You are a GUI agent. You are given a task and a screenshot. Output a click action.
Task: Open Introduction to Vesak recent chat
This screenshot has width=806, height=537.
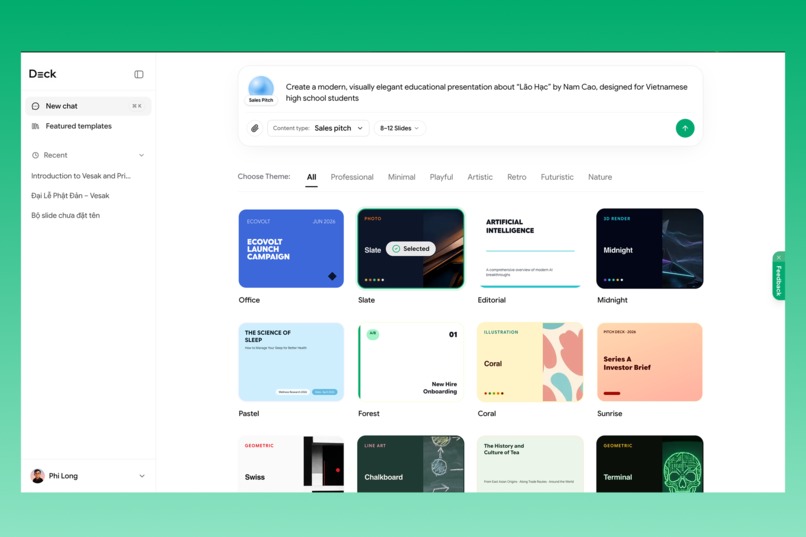(81, 176)
